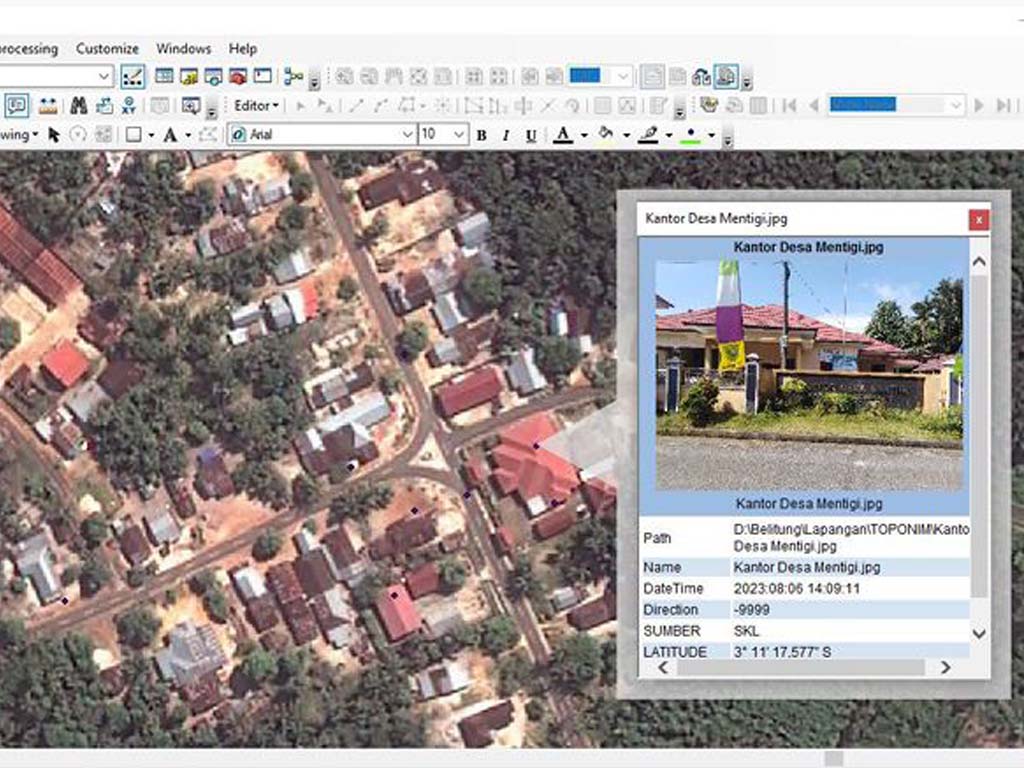Screen dimensions: 1024x768
Task: Toggle bold text formatting
Action: (x=481, y=135)
